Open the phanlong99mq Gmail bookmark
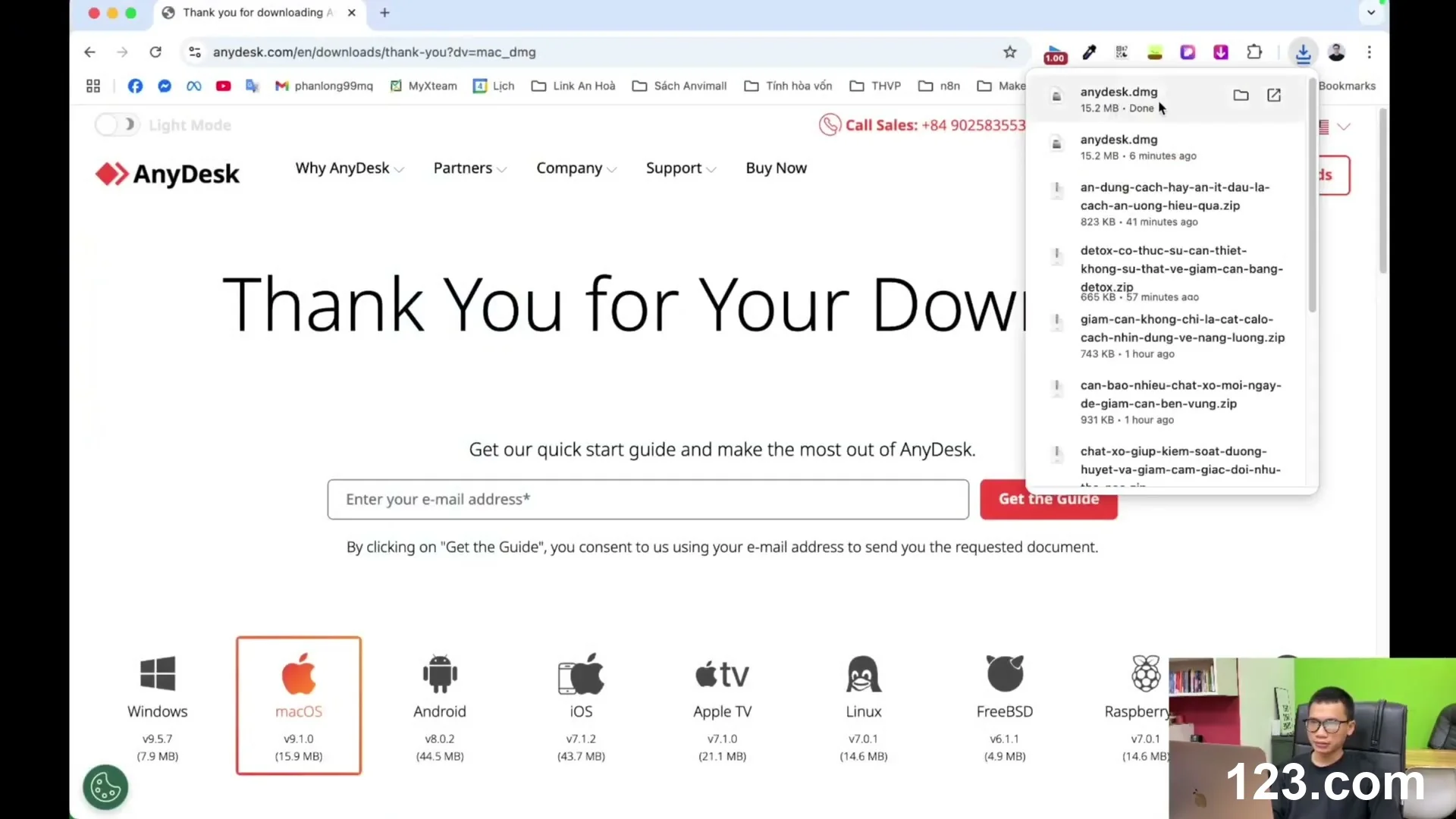Viewport: 1456px width, 819px height. pos(324,86)
